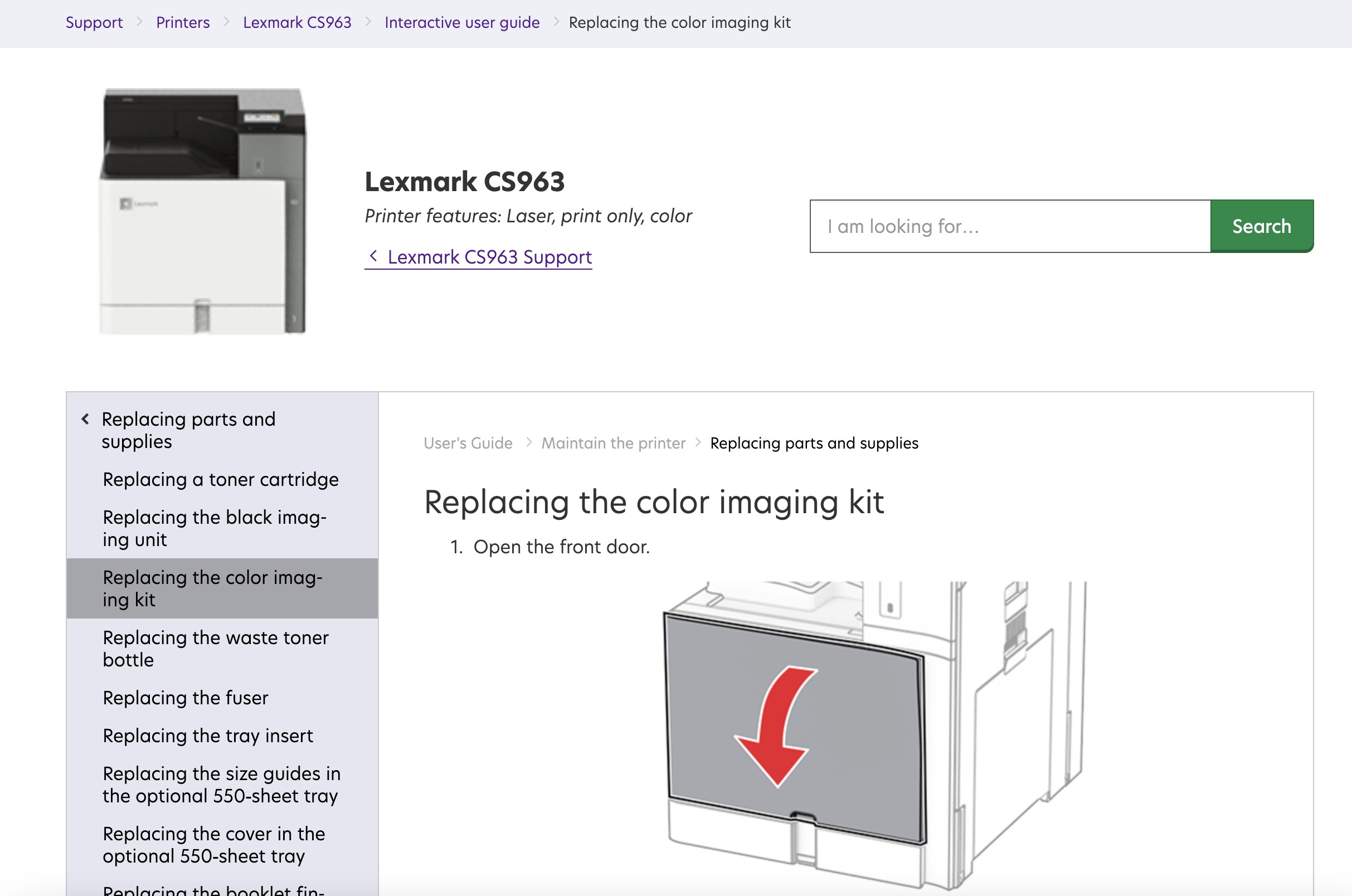Image resolution: width=1352 pixels, height=896 pixels.
Task: Click the green Search button
Action: [x=1262, y=226]
